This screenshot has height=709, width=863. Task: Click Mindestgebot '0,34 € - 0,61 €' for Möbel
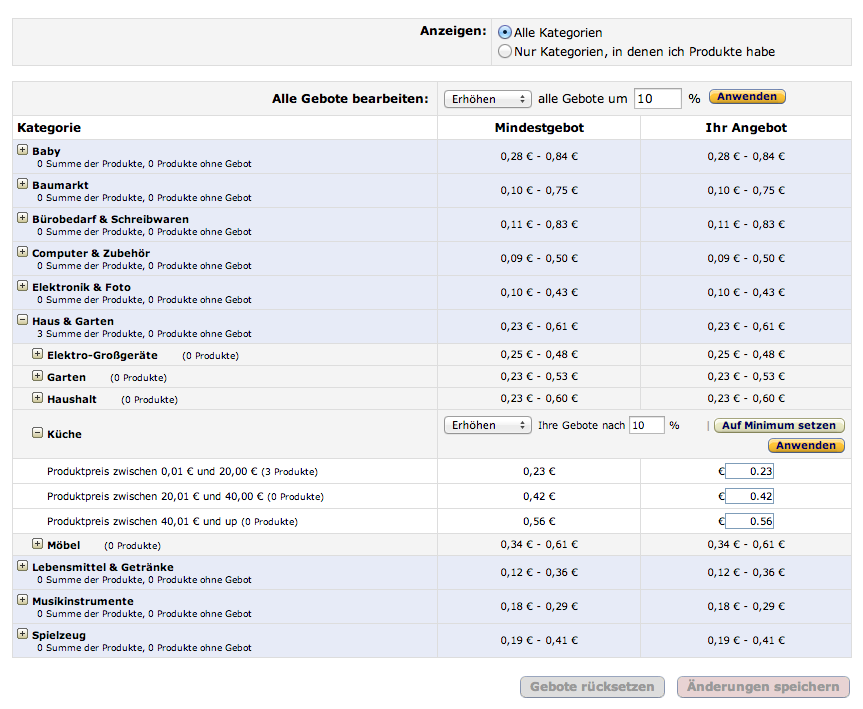click(x=539, y=544)
